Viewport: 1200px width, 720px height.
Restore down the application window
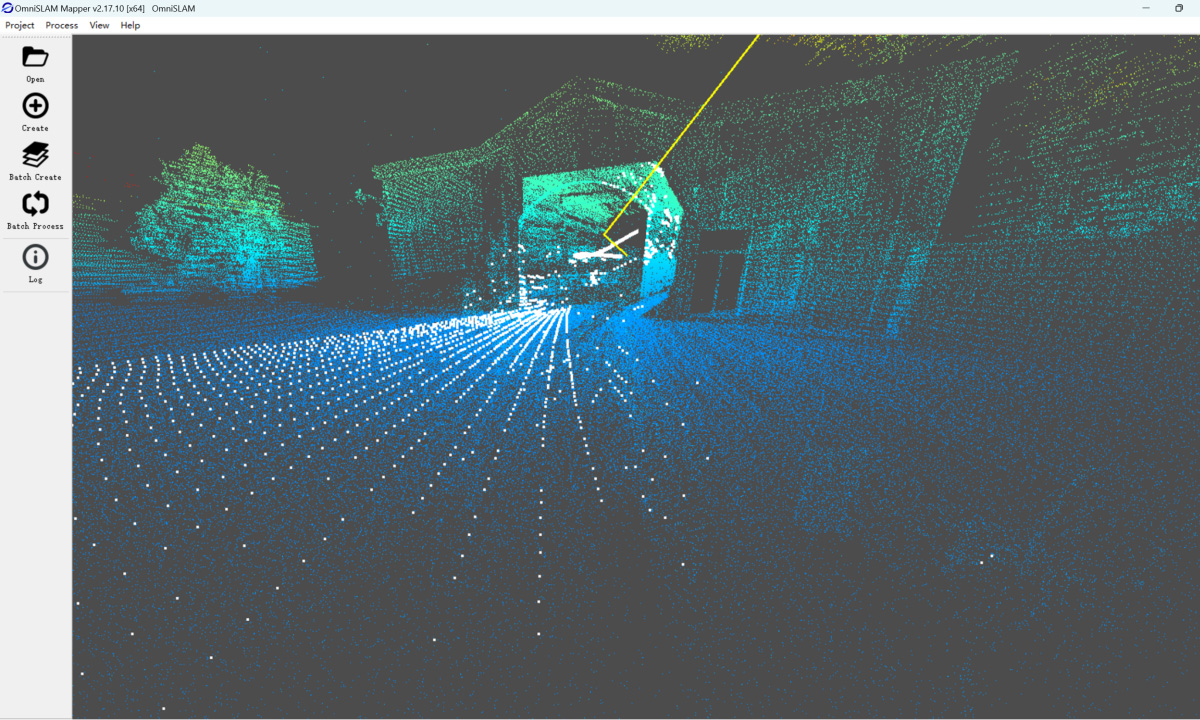[x=1179, y=8]
